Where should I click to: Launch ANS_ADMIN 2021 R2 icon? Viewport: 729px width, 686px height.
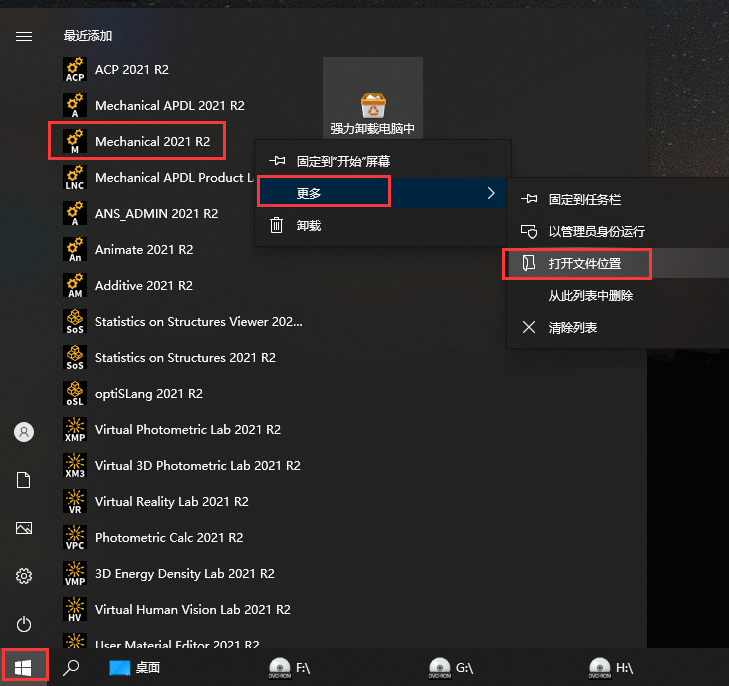point(75,213)
